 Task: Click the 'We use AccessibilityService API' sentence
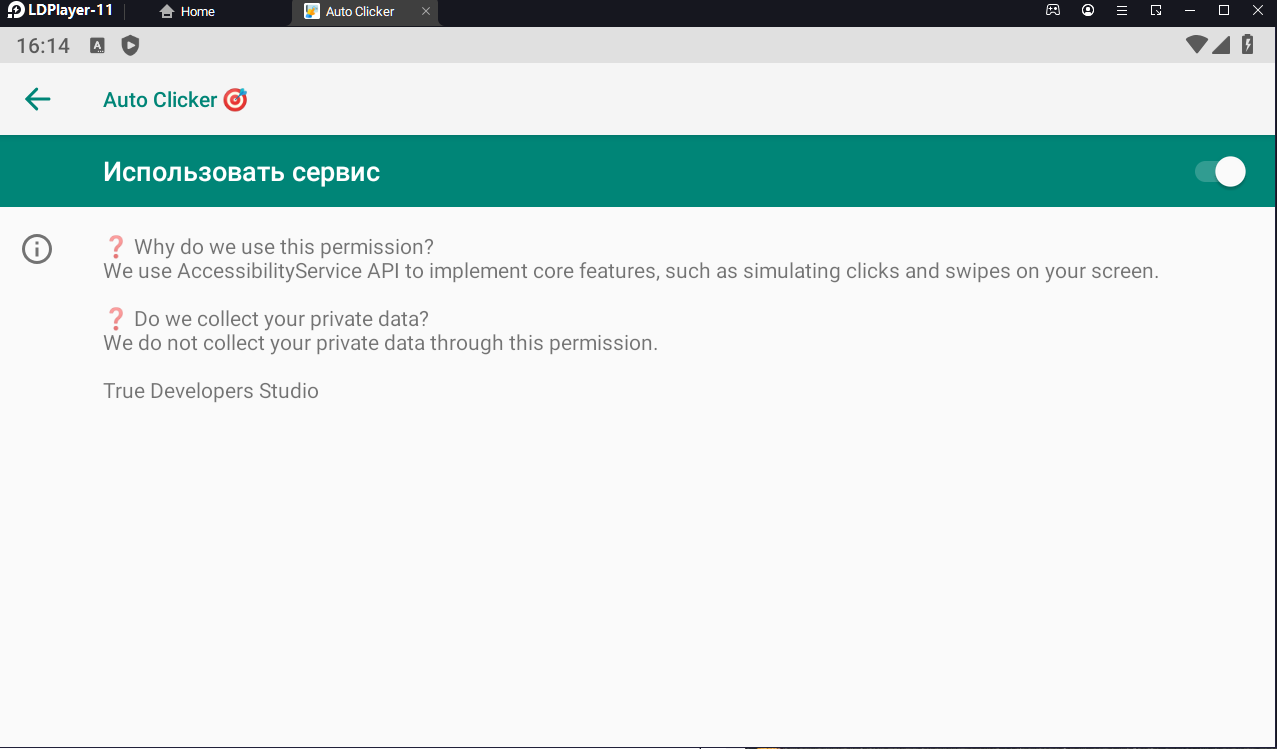pyautogui.click(x=631, y=271)
